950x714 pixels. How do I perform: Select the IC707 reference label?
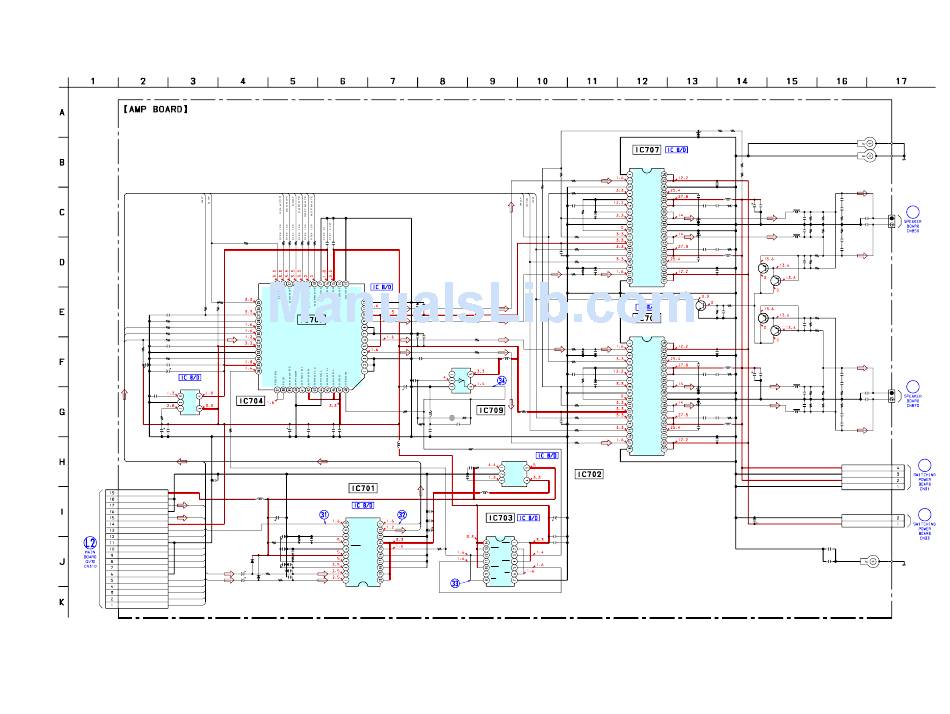[646, 150]
